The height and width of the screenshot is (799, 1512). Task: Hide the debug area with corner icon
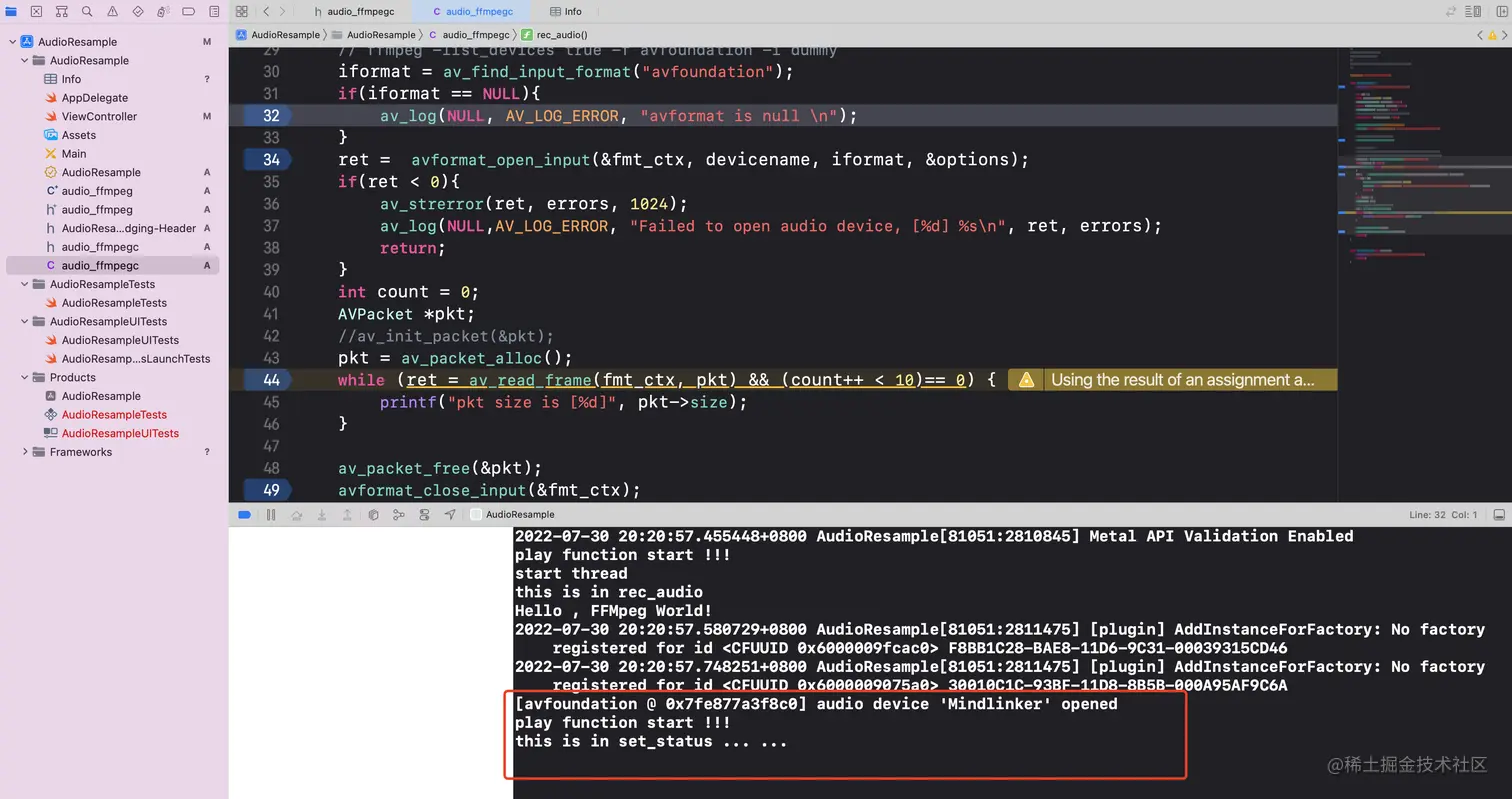point(1499,515)
